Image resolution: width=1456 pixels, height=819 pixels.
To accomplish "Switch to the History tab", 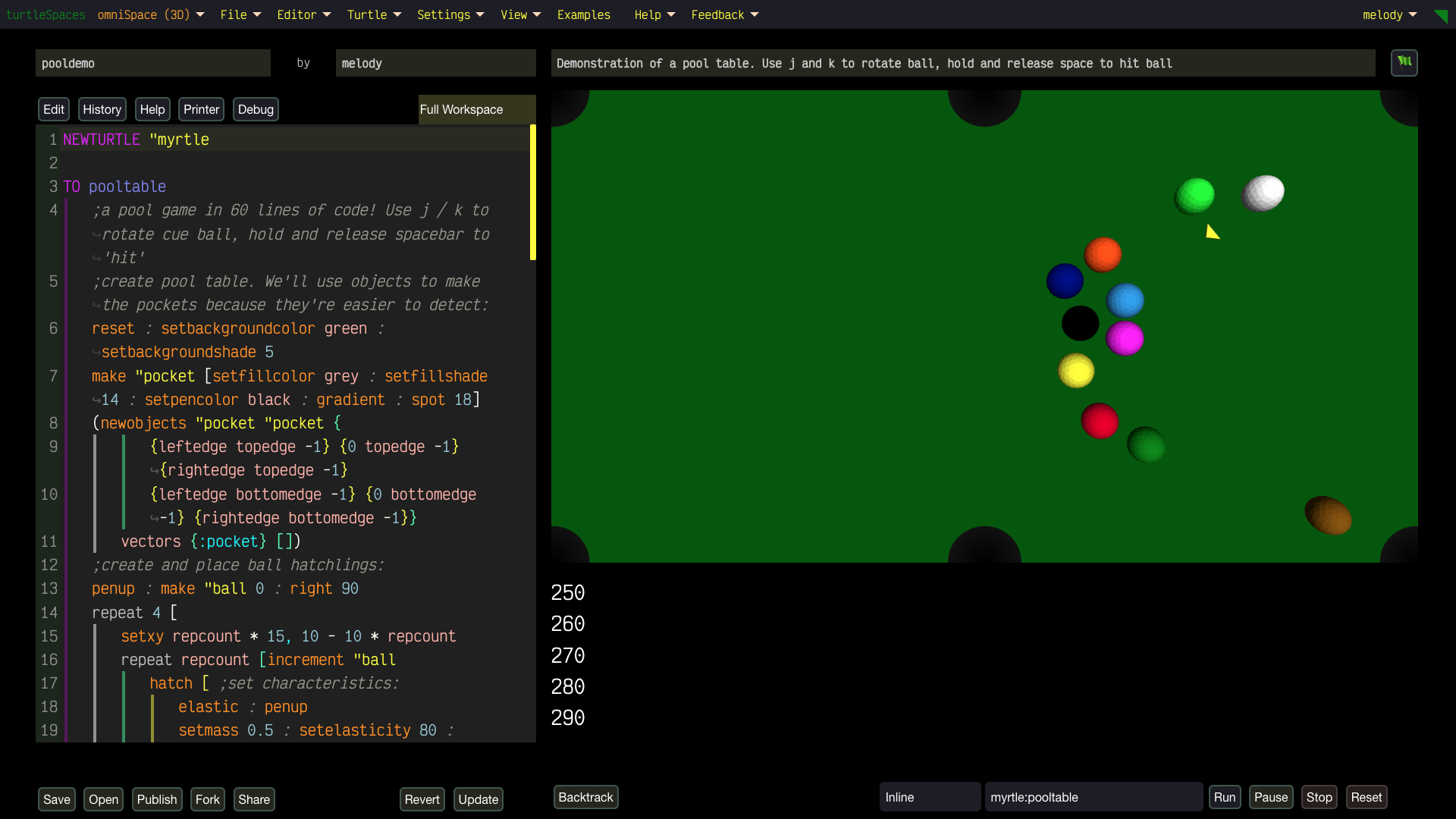I will coord(102,109).
